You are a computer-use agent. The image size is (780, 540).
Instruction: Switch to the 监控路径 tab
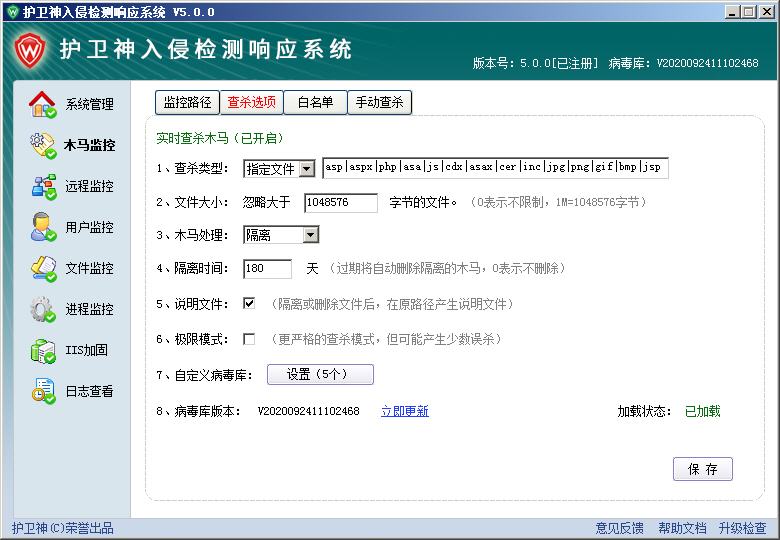(x=187, y=102)
